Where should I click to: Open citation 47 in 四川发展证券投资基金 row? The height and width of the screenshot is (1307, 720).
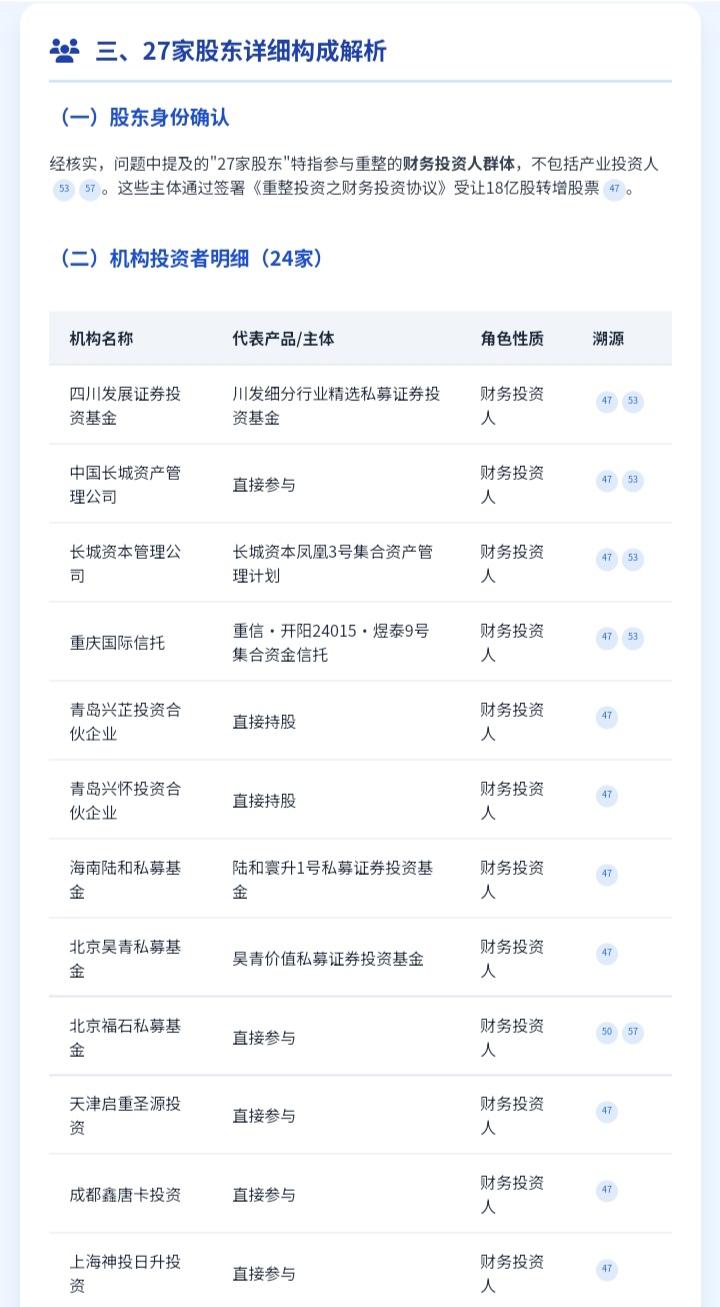tap(606, 402)
